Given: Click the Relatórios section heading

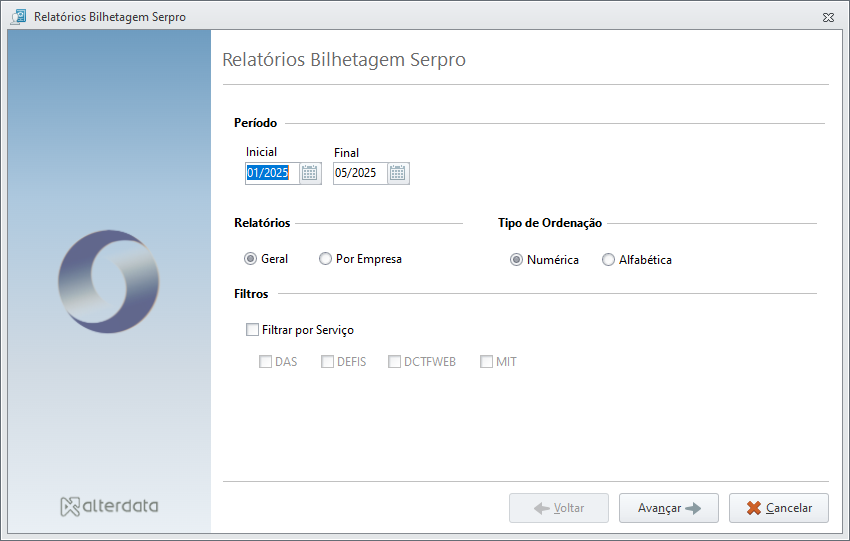Looking at the screenshot, I should (x=262, y=223).
